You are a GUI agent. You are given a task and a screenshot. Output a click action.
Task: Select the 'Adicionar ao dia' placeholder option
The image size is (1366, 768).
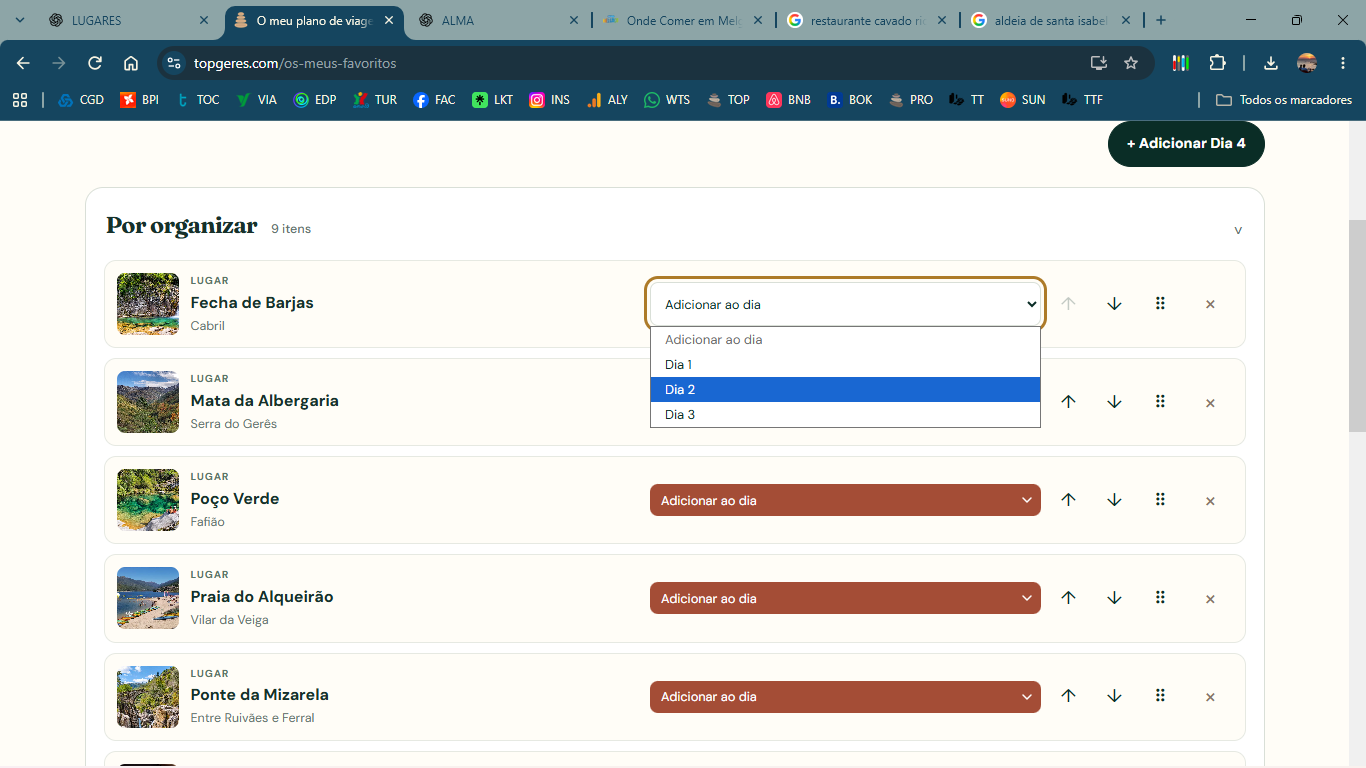[x=845, y=340]
